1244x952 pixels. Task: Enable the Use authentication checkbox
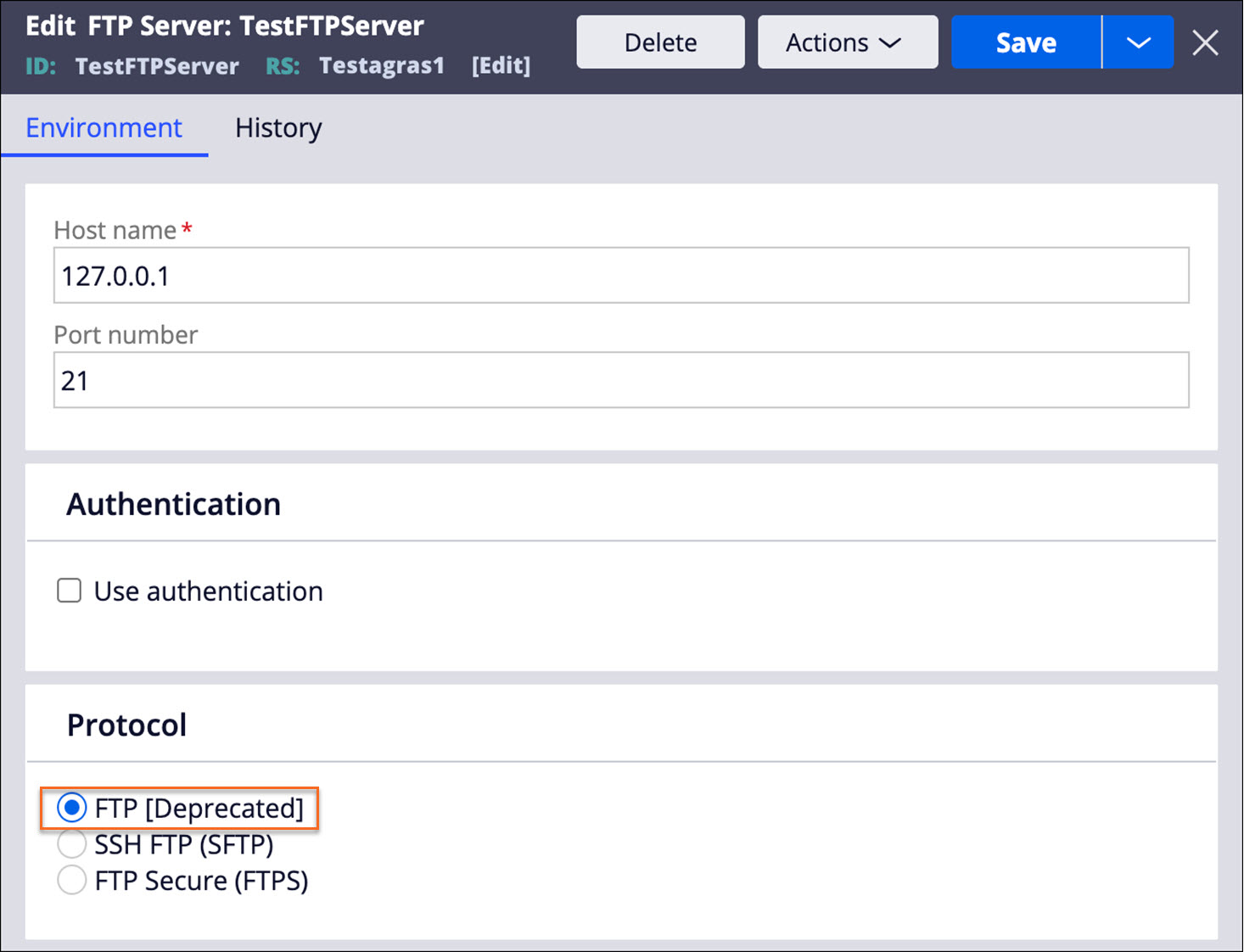pos(69,591)
